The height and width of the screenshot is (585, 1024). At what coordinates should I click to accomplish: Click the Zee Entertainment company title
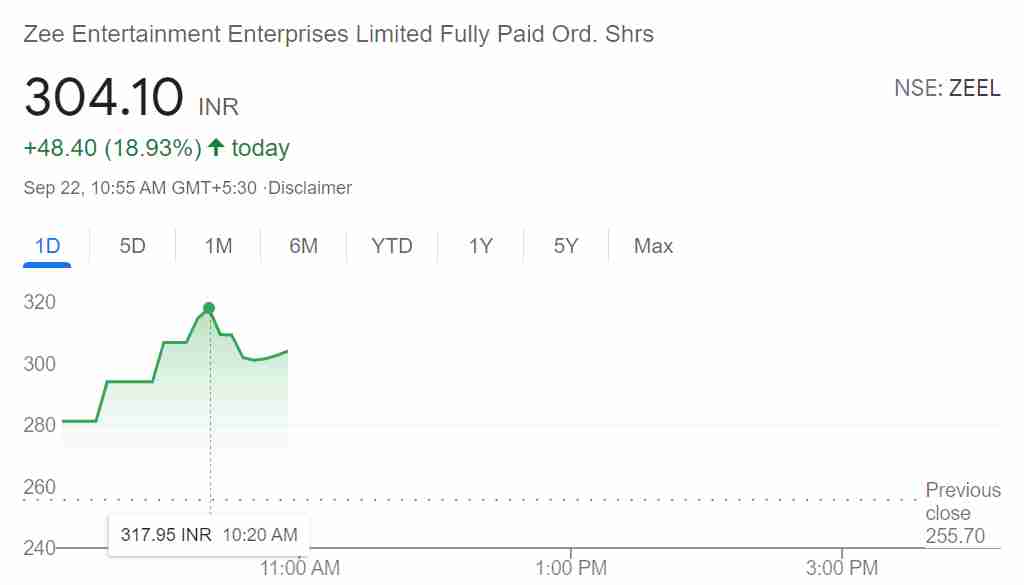point(338,34)
